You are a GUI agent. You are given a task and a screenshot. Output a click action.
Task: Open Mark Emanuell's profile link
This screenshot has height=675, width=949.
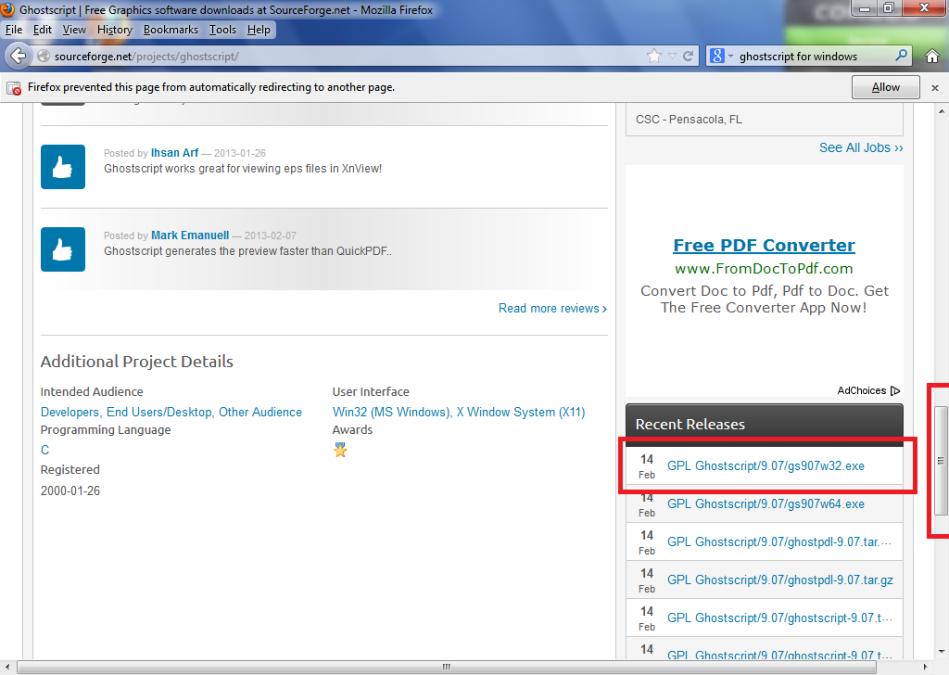pyautogui.click(x=190, y=235)
